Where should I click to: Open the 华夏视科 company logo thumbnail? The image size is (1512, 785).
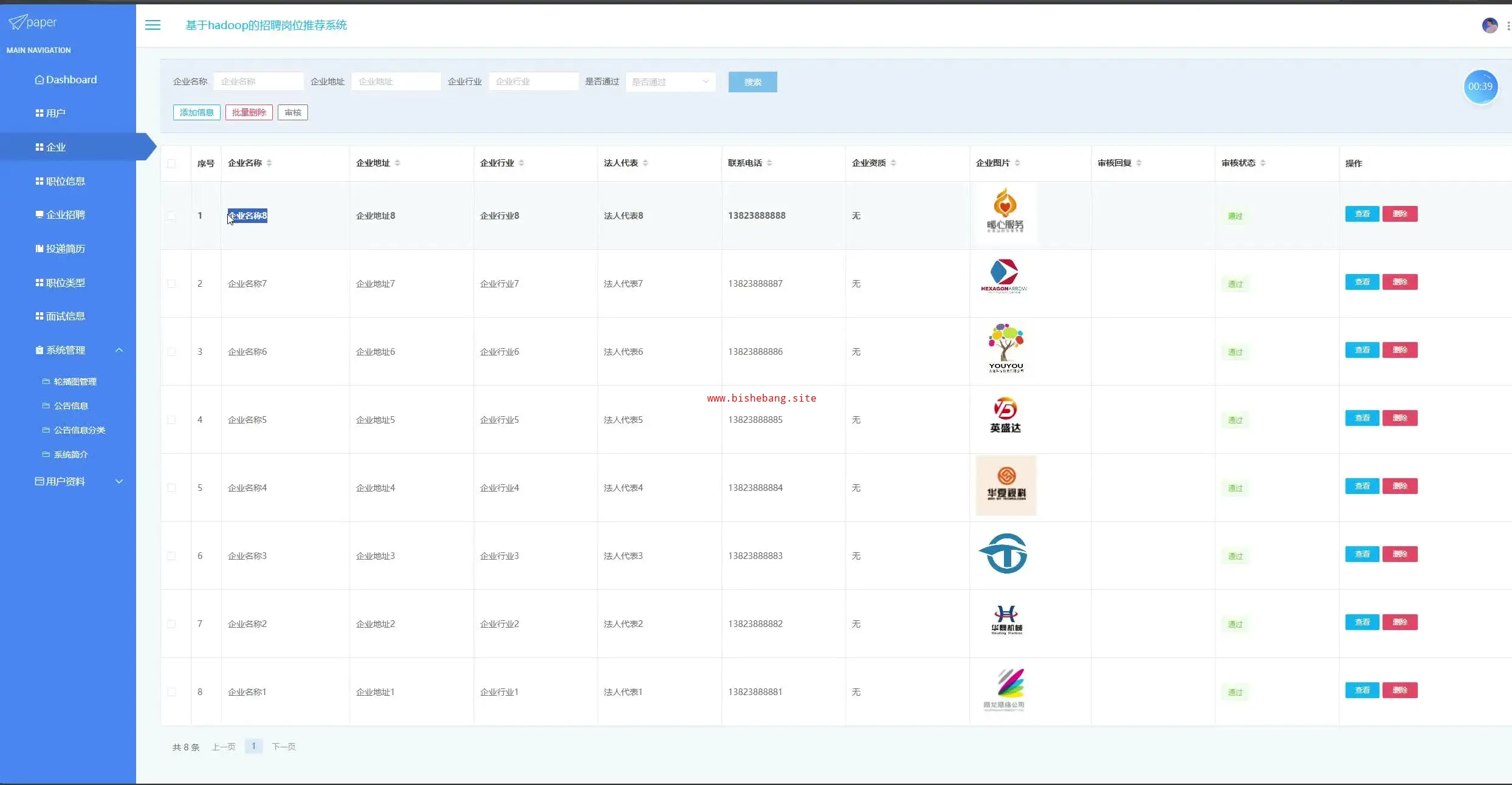point(1006,485)
